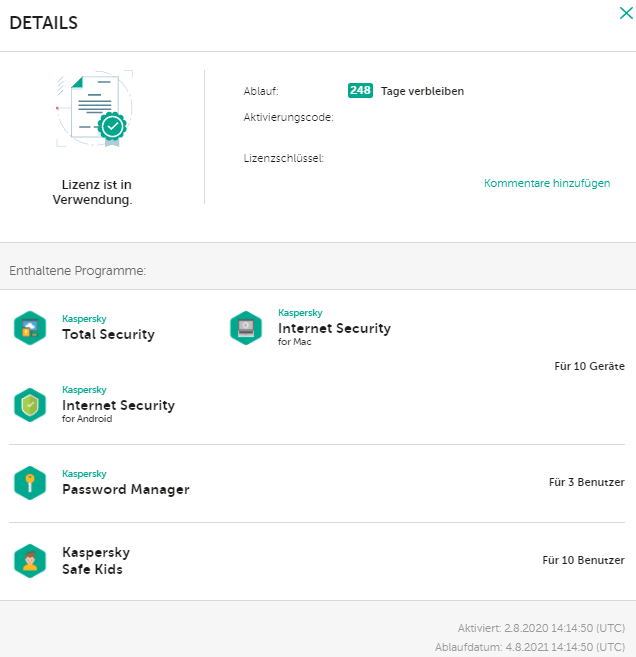
Task: Click the Total Security hexagon icon
Action: [30, 328]
